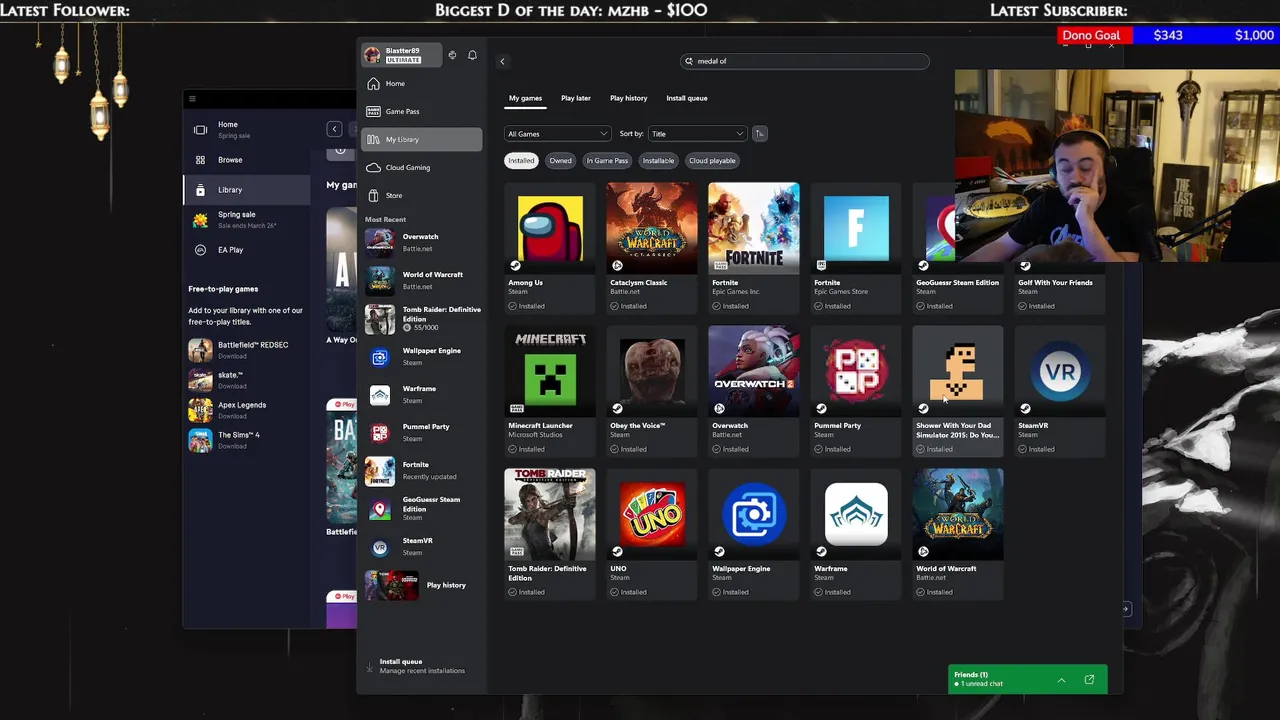Open the Warframe tile in the grid
The height and width of the screenshot is (720, 1280).
(856, 533)
